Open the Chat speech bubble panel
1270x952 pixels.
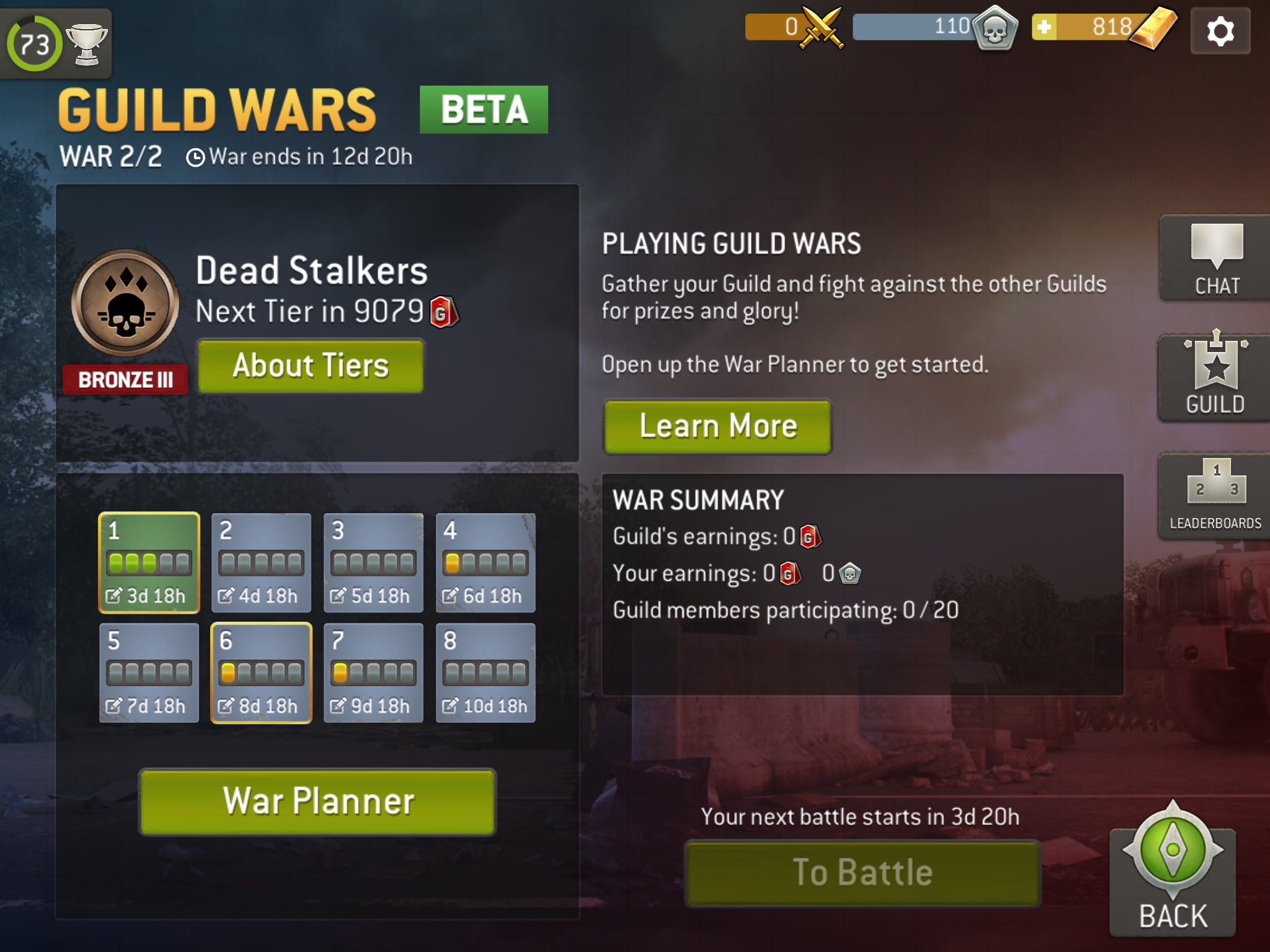click(x=1215, y=258)
